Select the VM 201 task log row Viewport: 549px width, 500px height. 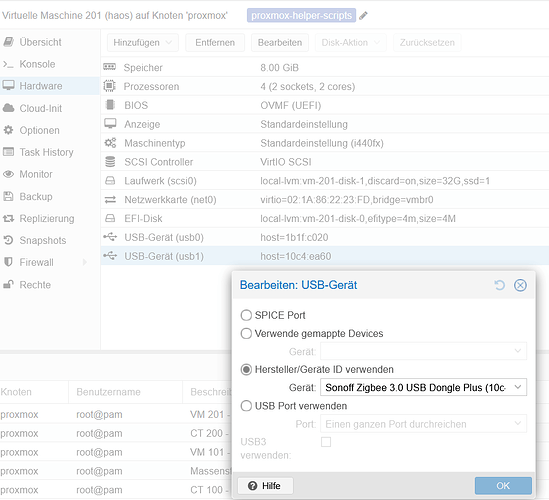pyautogui.click(x=116, y=415)
